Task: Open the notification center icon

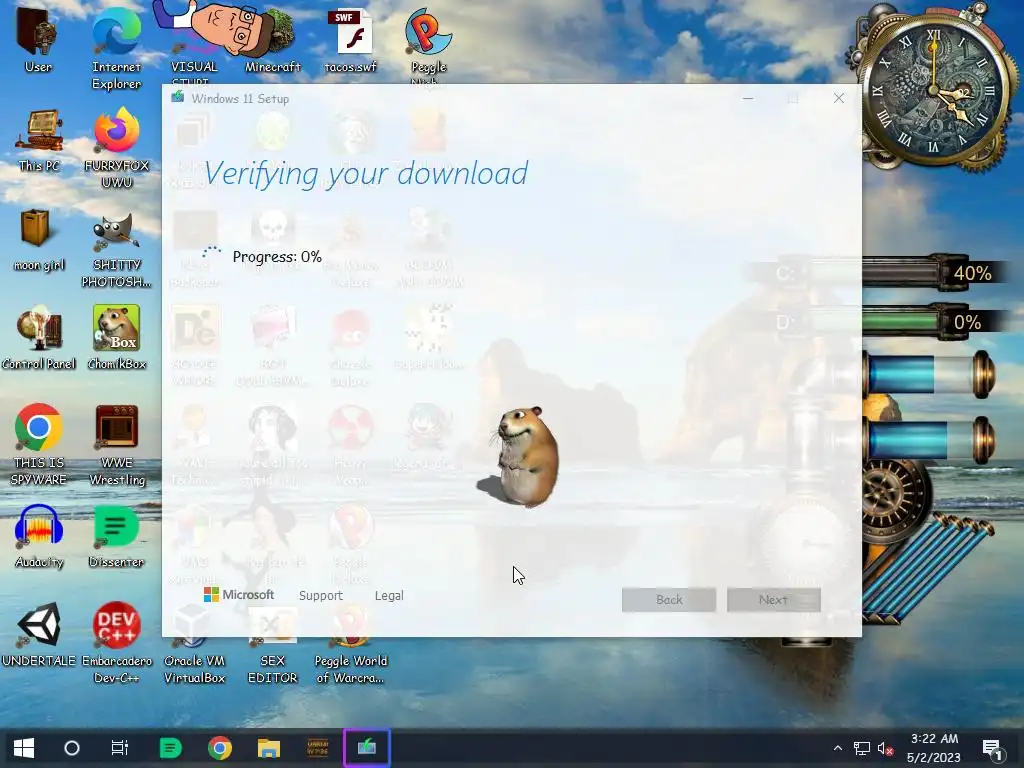Action: click(x=992, y=748)
